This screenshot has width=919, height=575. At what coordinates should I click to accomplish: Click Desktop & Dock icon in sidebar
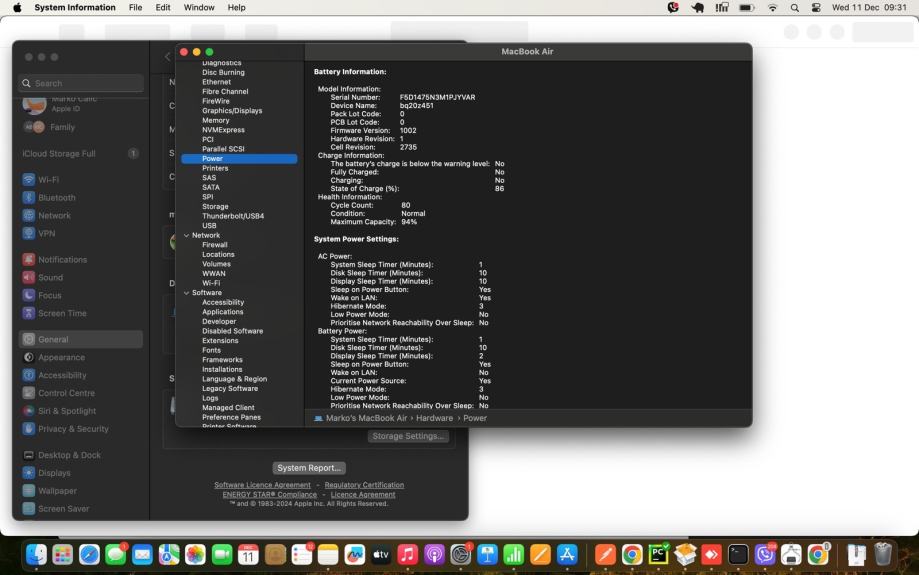(29, 455)
